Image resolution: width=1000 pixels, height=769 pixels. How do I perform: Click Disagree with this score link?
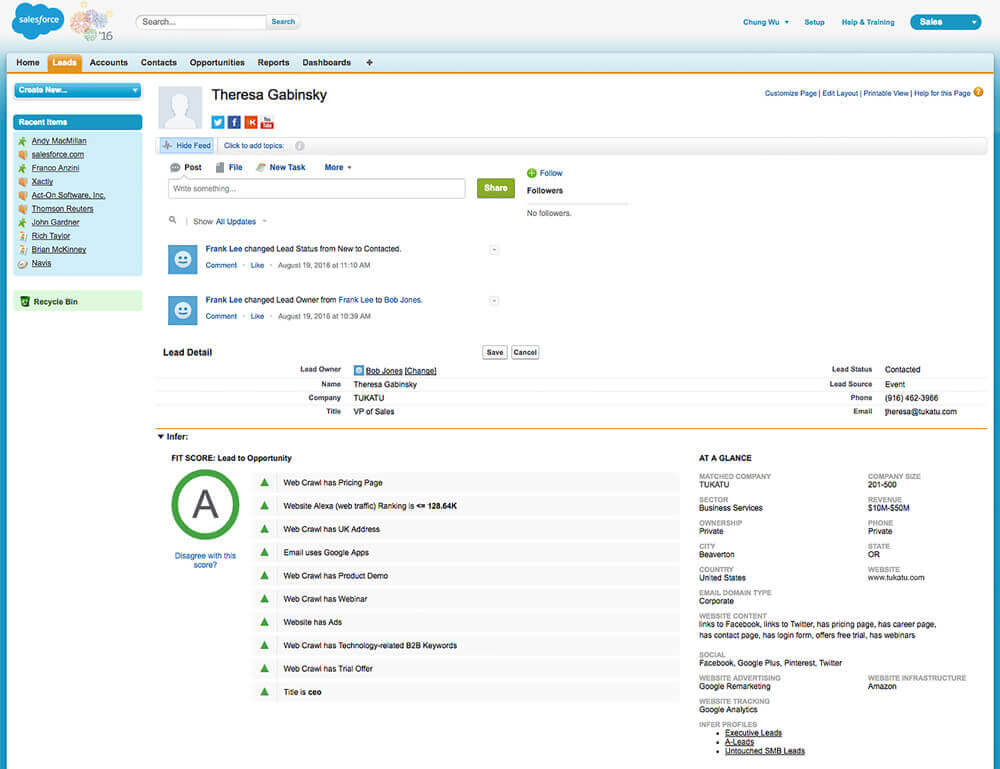click(x=205, y=560)
